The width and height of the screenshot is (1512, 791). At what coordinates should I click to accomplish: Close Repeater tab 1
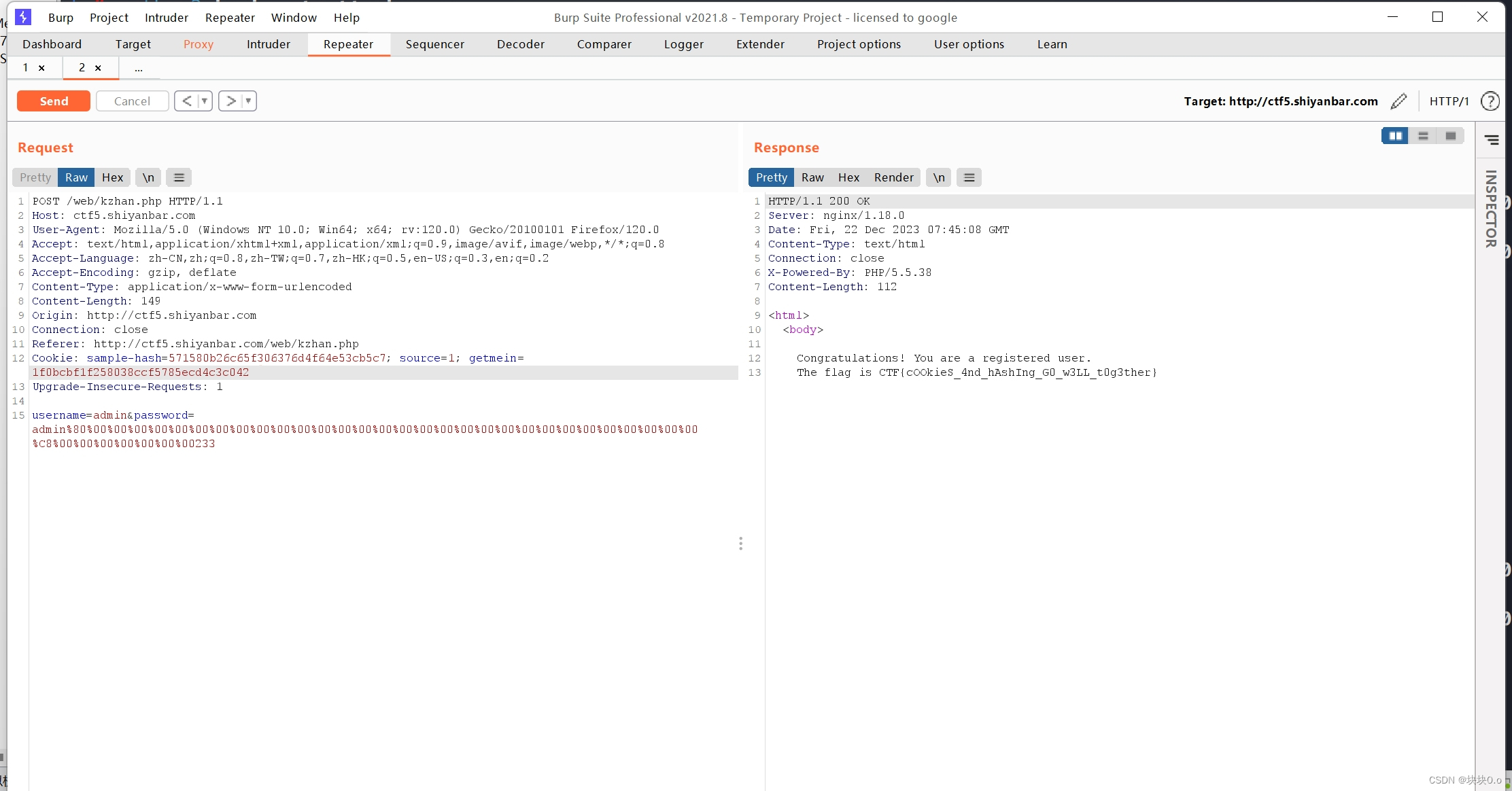41,68
